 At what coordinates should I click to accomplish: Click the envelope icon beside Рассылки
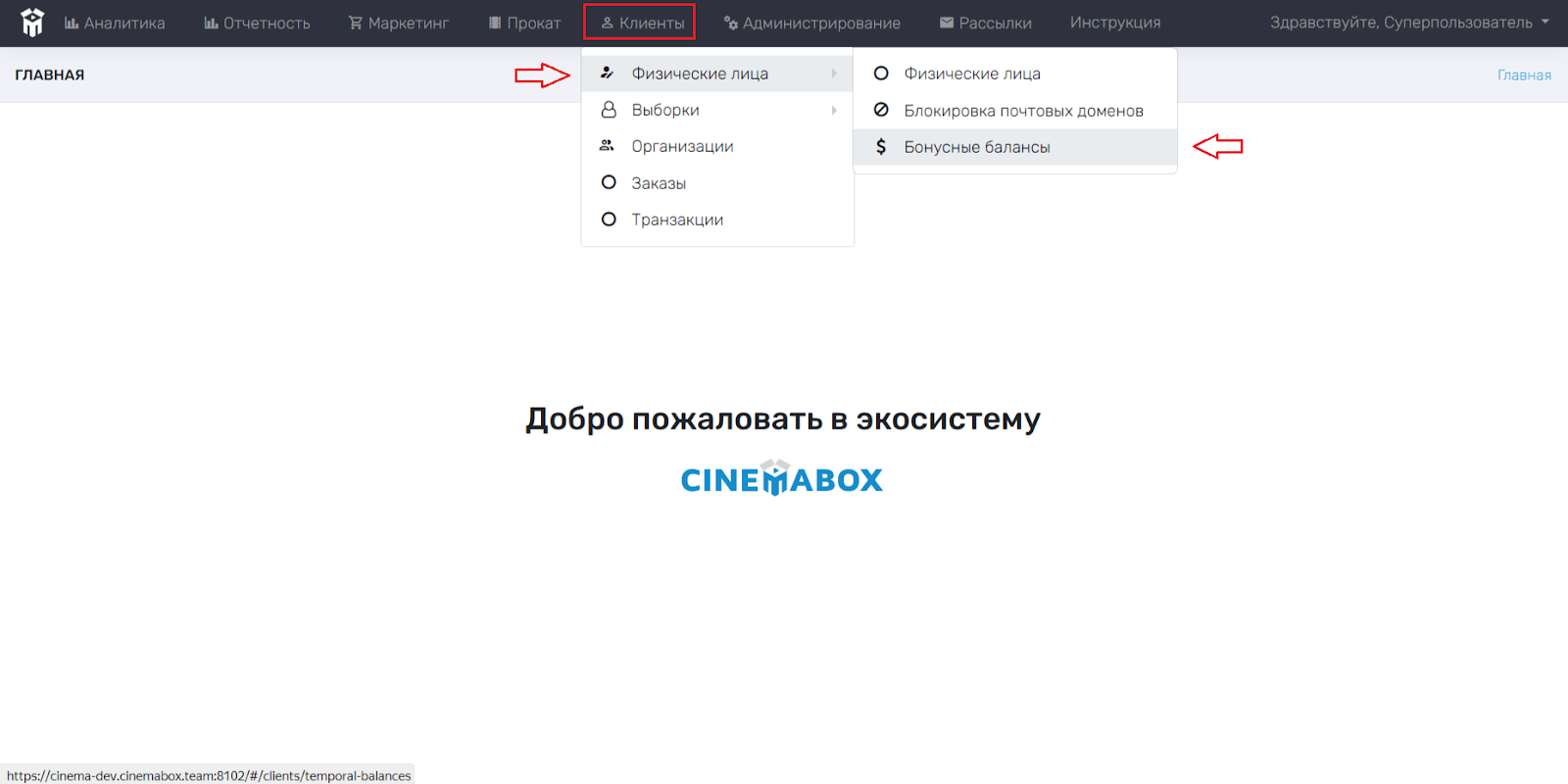947,23
